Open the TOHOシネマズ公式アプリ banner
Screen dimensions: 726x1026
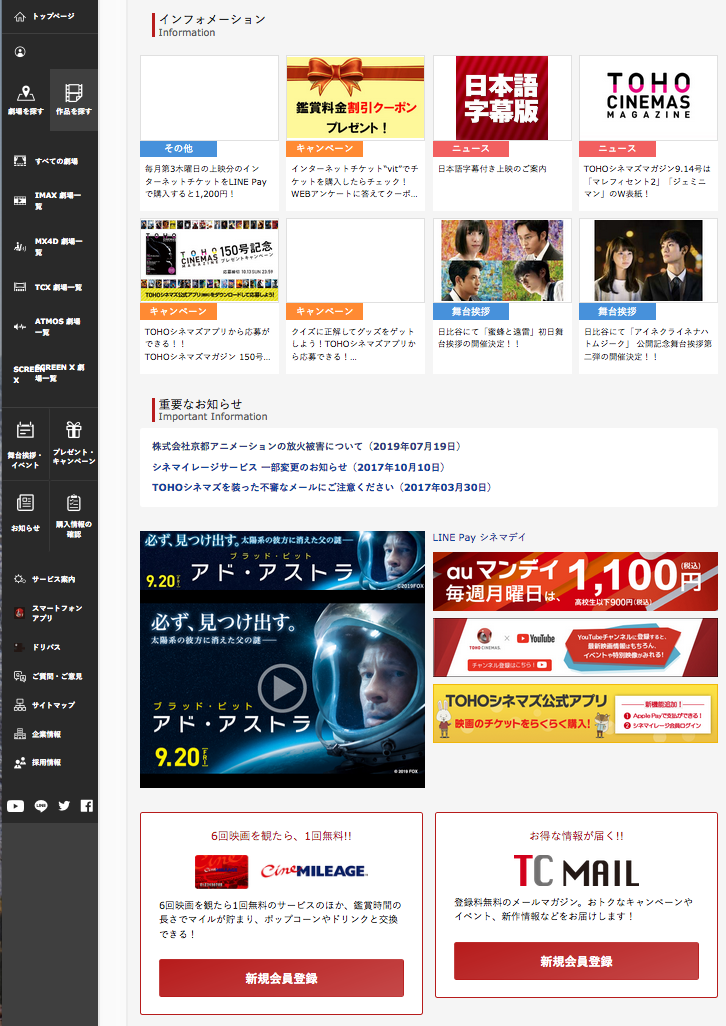pyautogui.click(x=575, y=714)
